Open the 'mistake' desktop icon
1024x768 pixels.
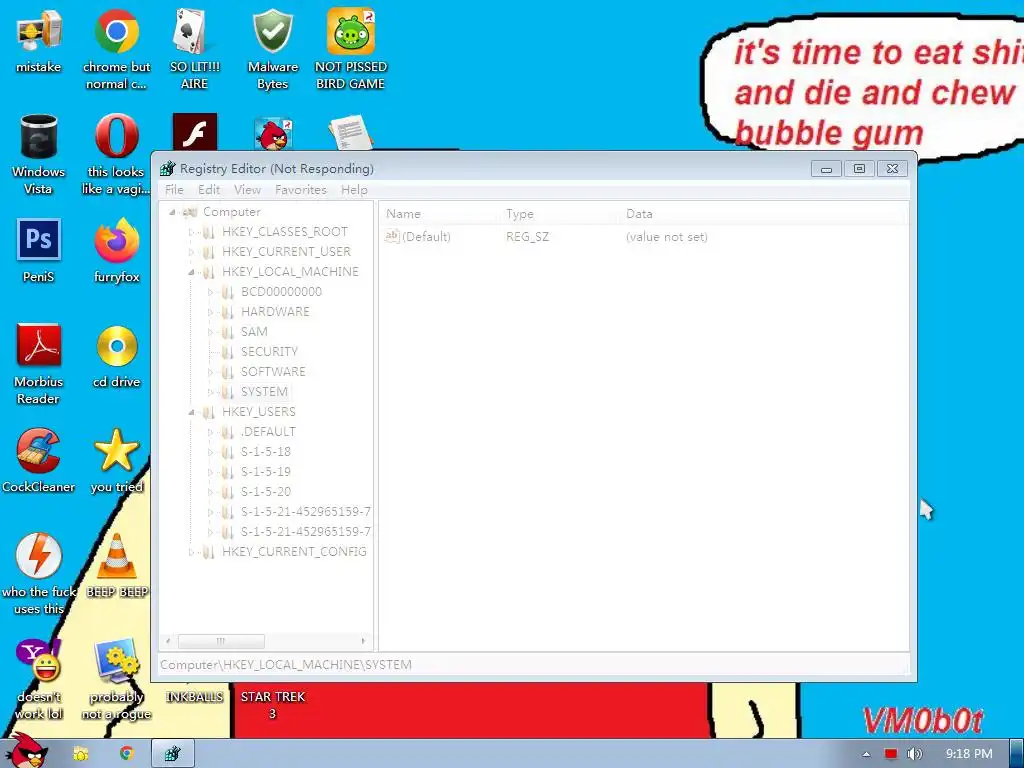39,40
